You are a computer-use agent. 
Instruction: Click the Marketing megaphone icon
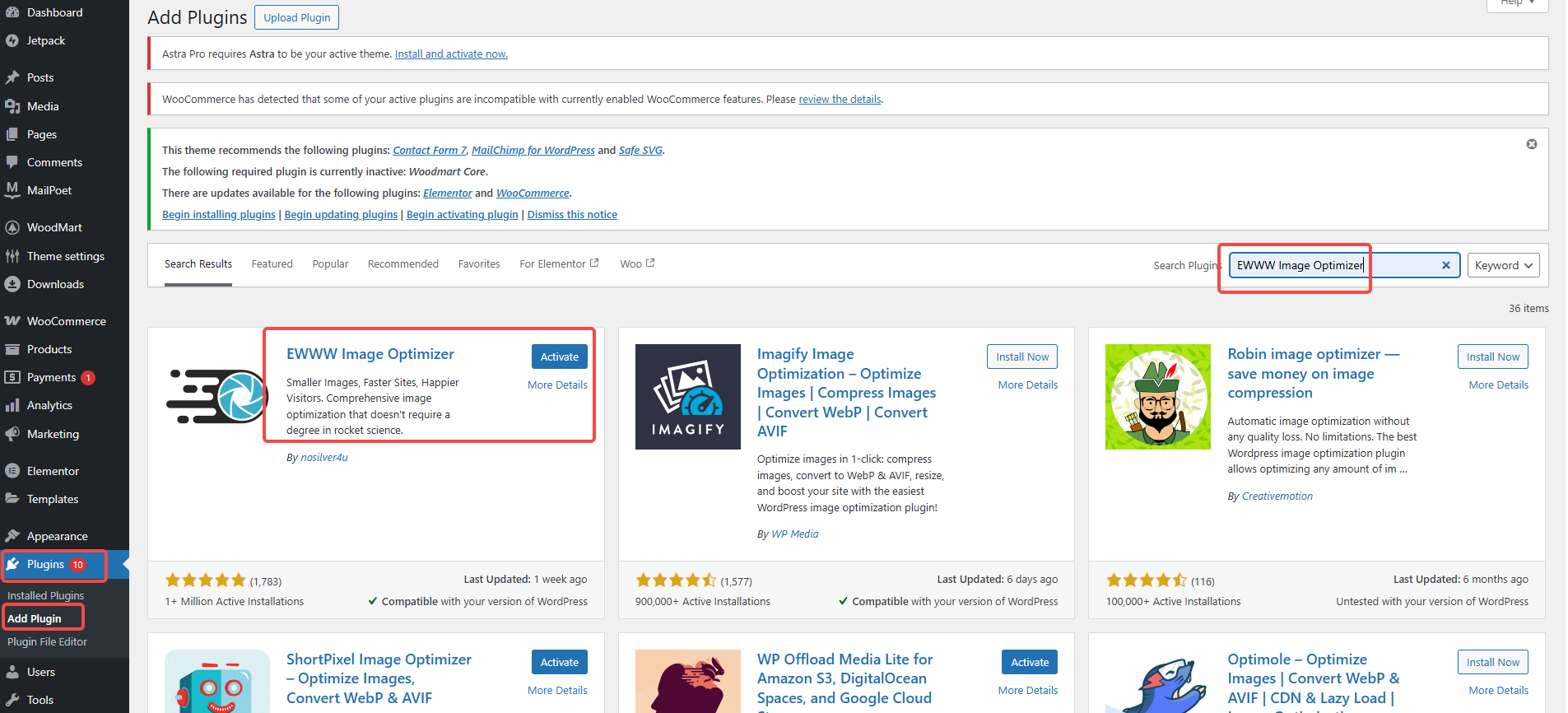(12, 434)
